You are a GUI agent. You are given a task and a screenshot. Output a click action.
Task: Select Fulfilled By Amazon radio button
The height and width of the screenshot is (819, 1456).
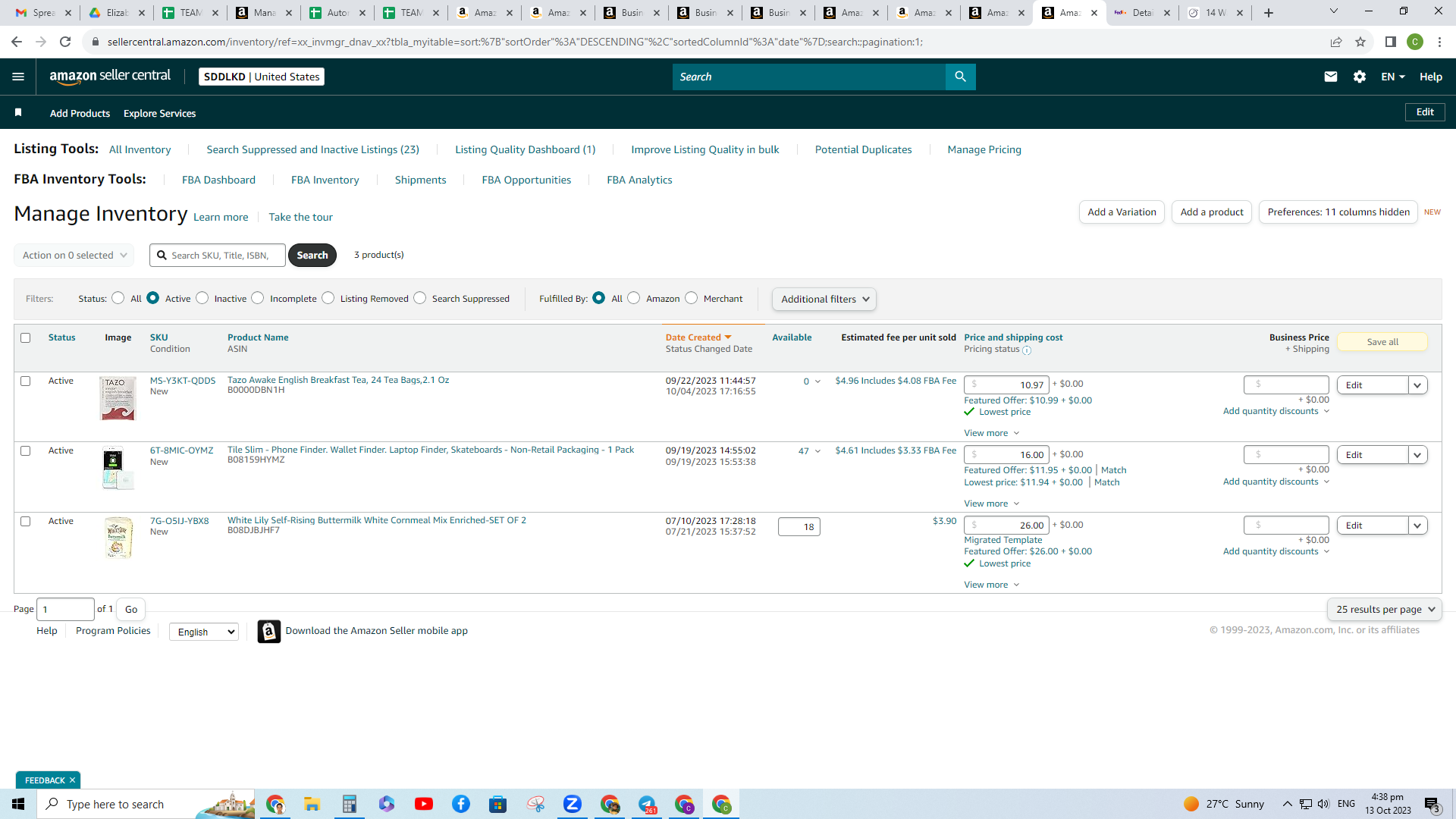coord(634,298)
